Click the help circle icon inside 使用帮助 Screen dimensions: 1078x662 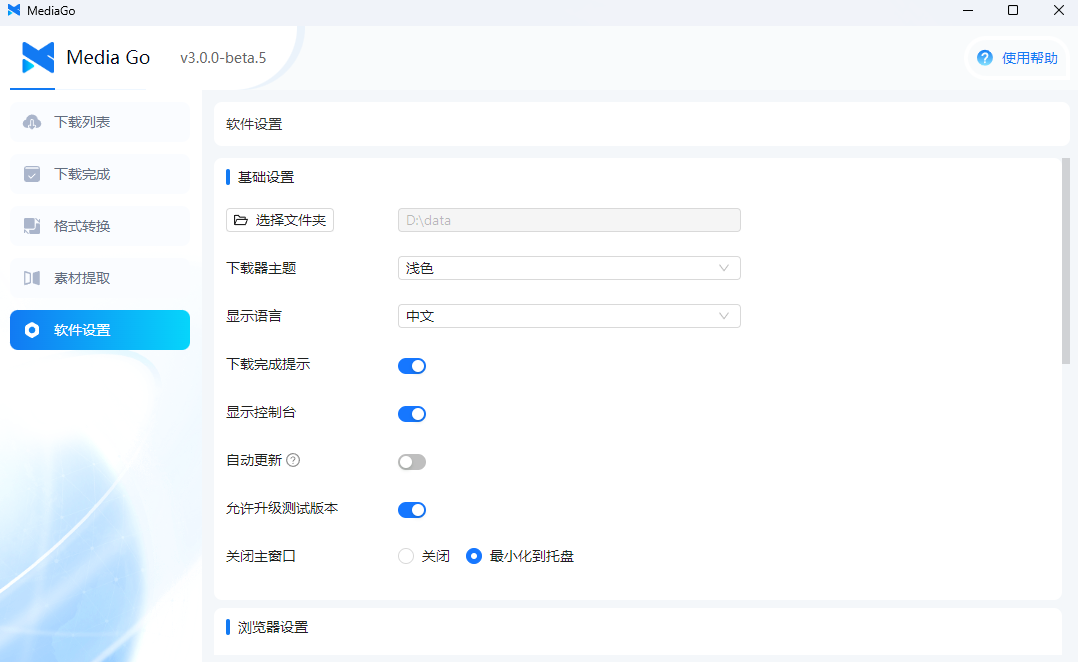[x=984, y=58]
